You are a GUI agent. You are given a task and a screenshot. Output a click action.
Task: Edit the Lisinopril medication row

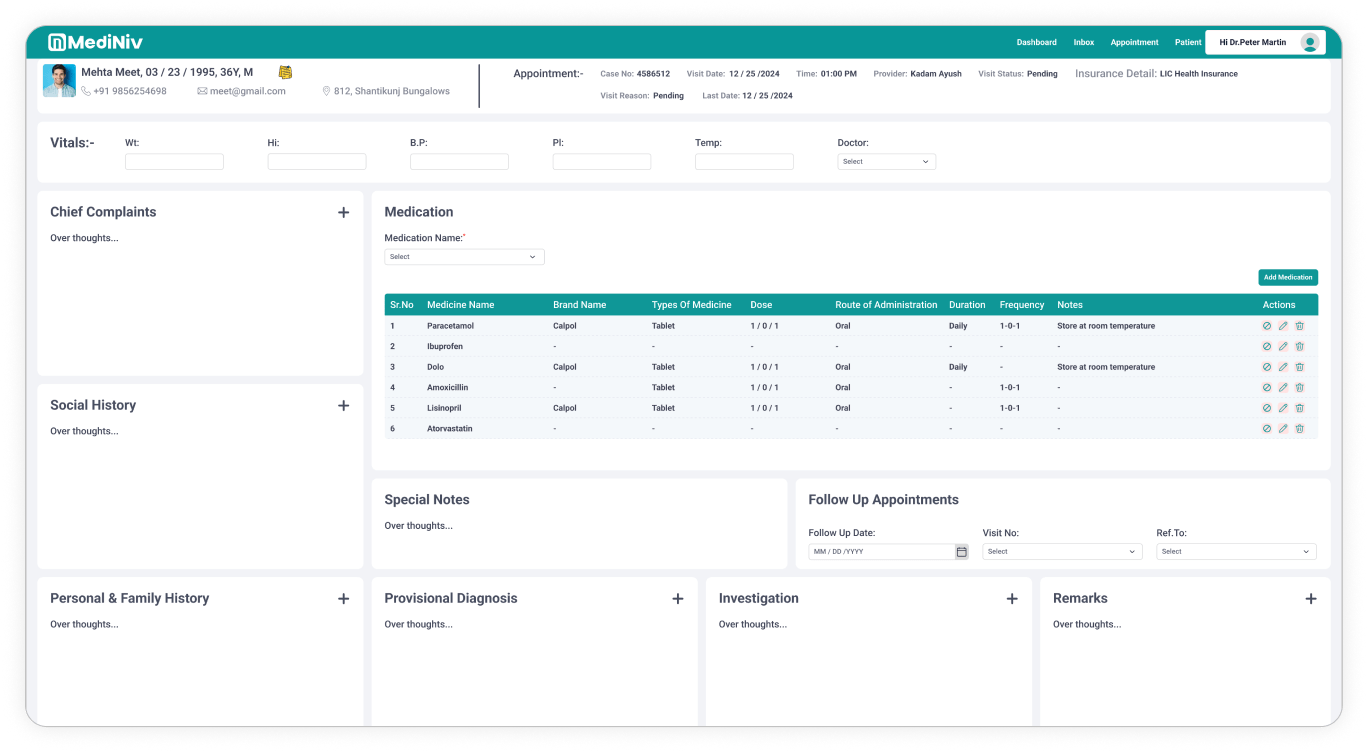(x=1283, y=408)
